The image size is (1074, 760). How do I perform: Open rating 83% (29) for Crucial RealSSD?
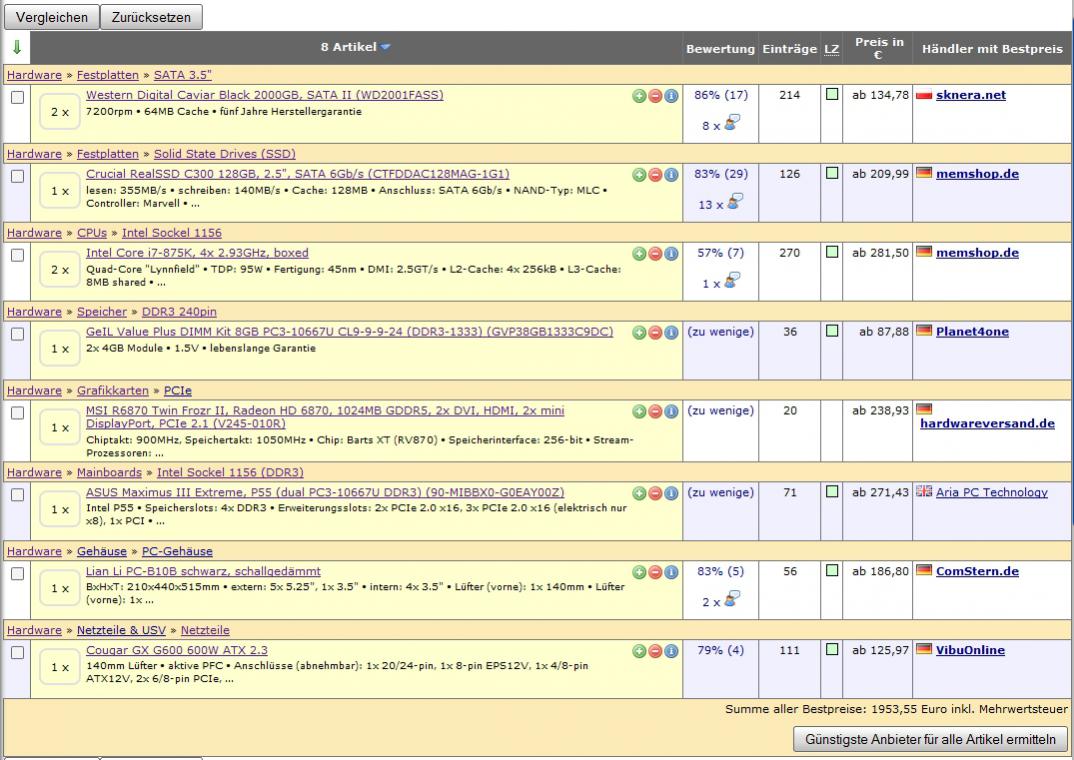[721, 174]
